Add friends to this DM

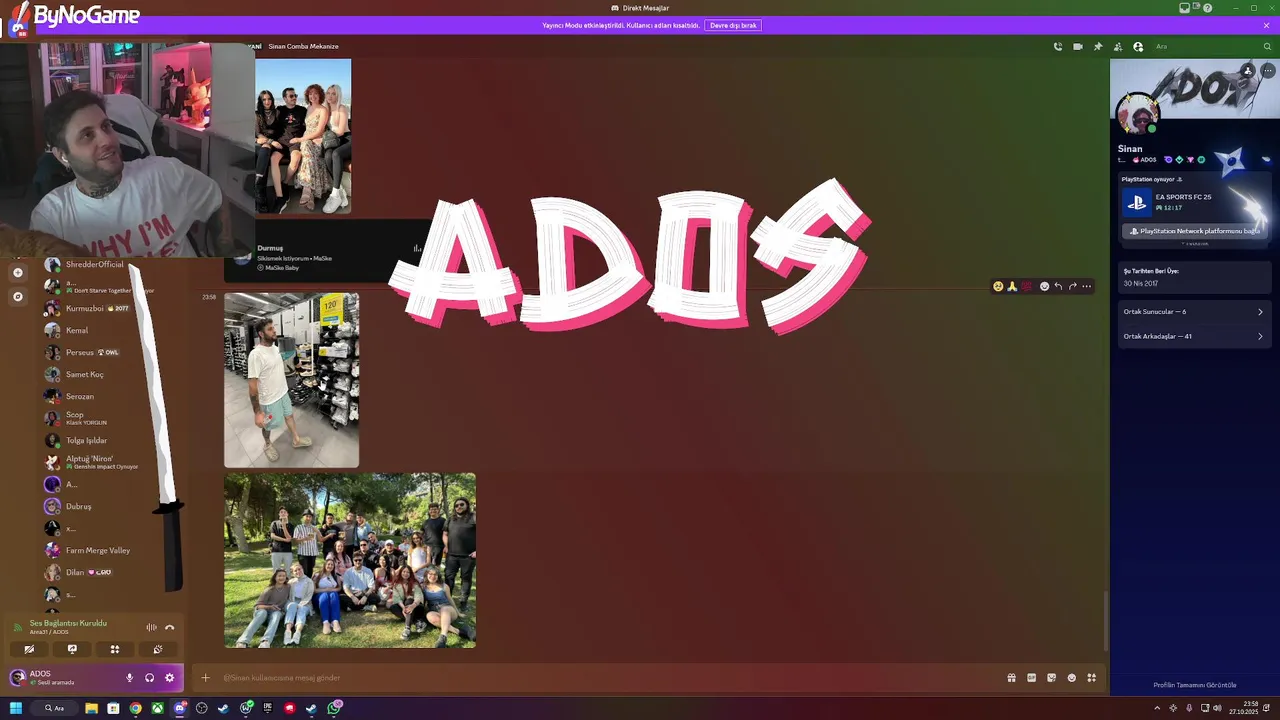(1118, 46)
